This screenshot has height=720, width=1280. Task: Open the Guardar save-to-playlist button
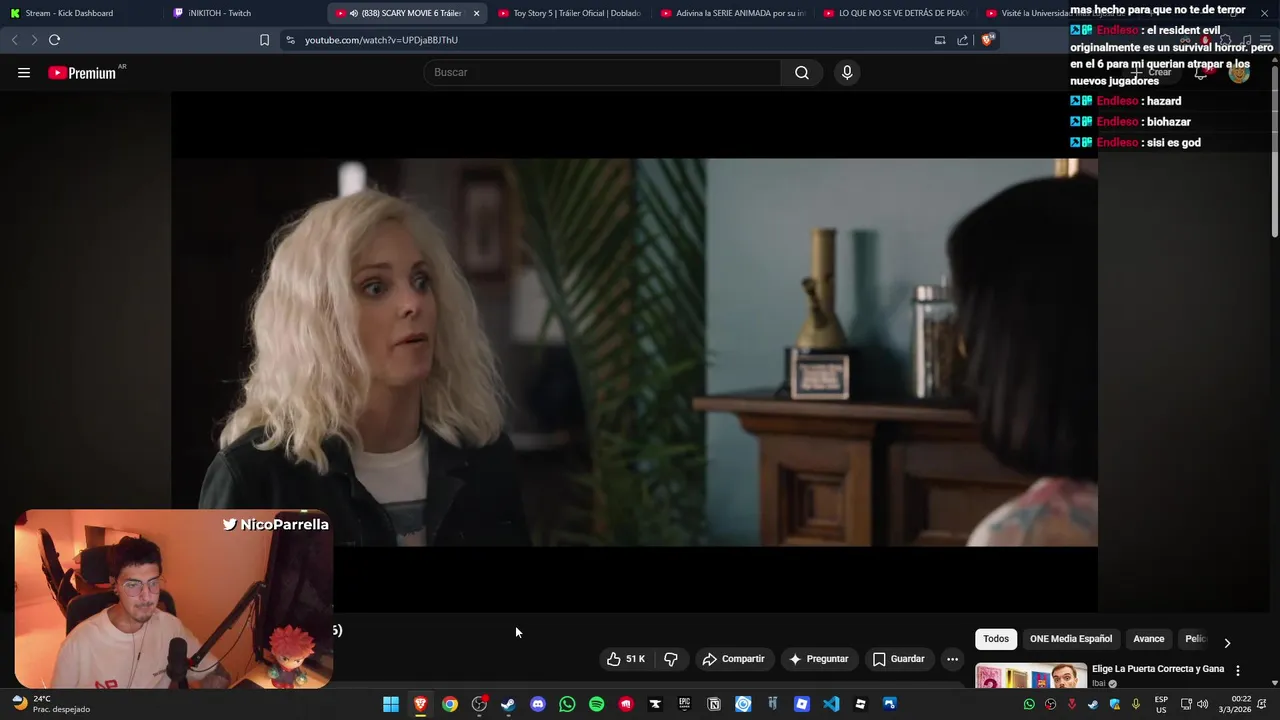point(898,659)
